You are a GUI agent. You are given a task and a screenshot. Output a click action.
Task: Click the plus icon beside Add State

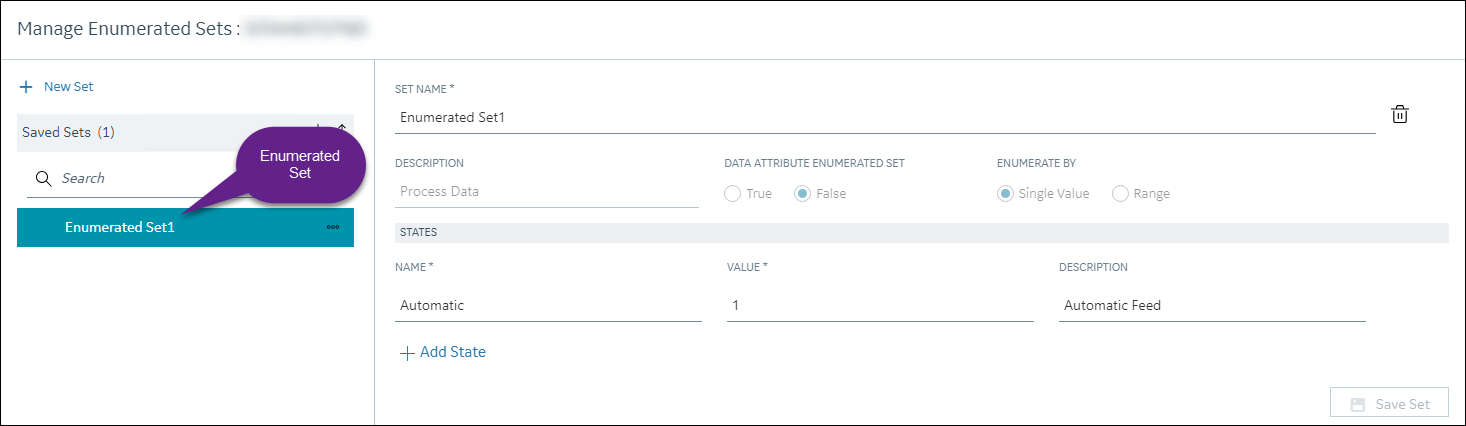(407, 353)
